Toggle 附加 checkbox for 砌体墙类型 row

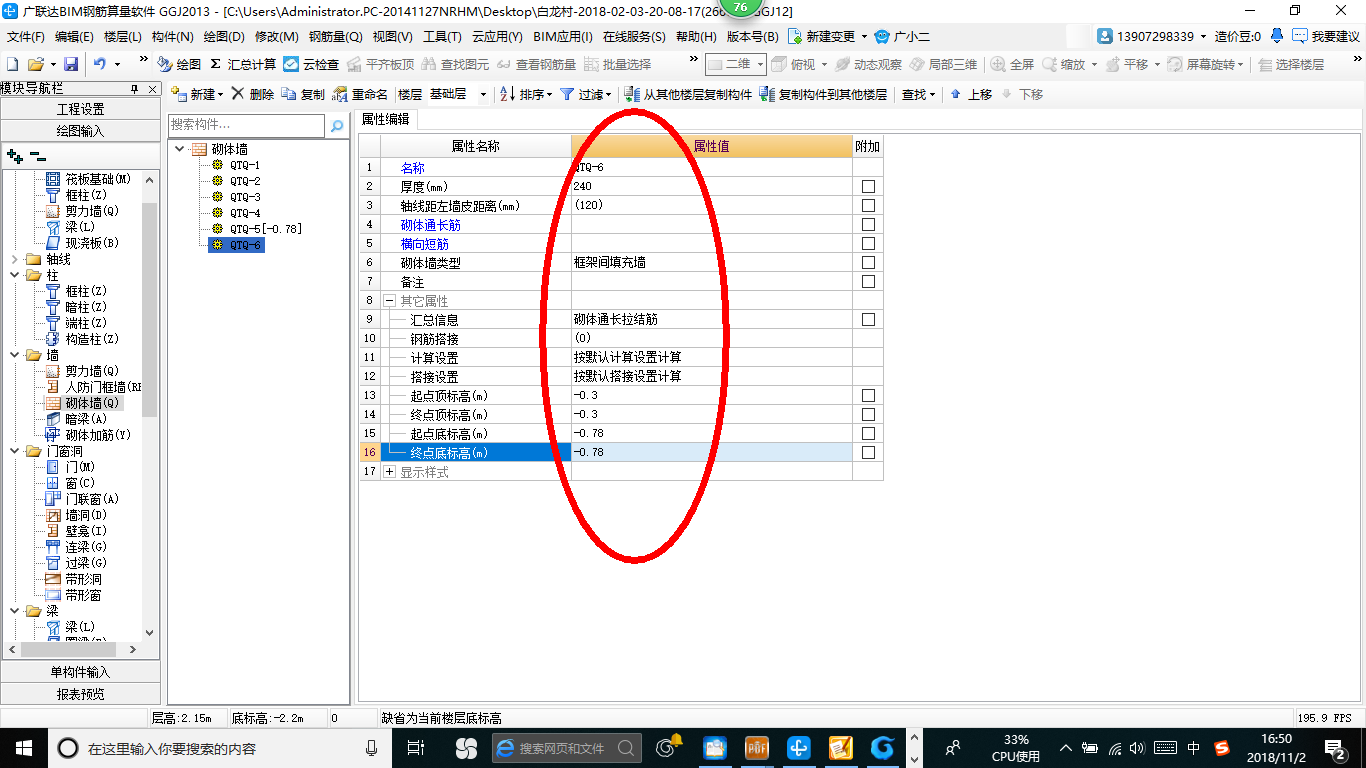pyautogui.click(x=868, y=263)
